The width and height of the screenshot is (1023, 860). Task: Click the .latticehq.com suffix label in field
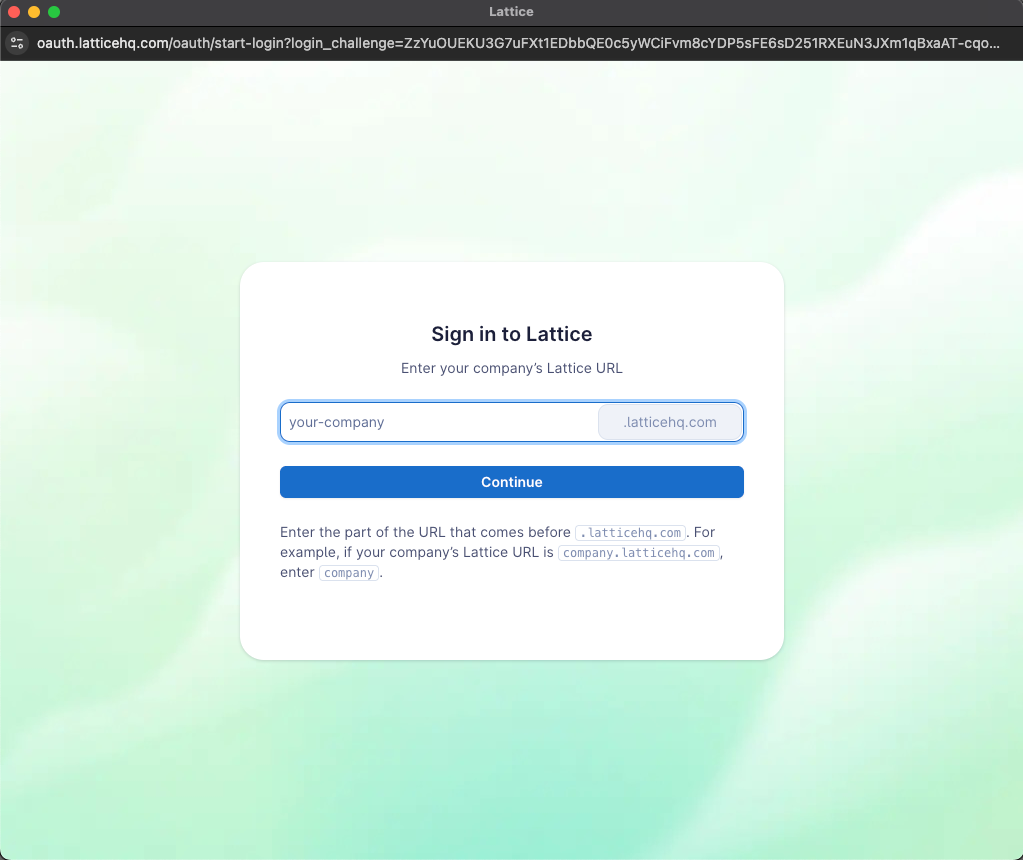click(670, 422)
